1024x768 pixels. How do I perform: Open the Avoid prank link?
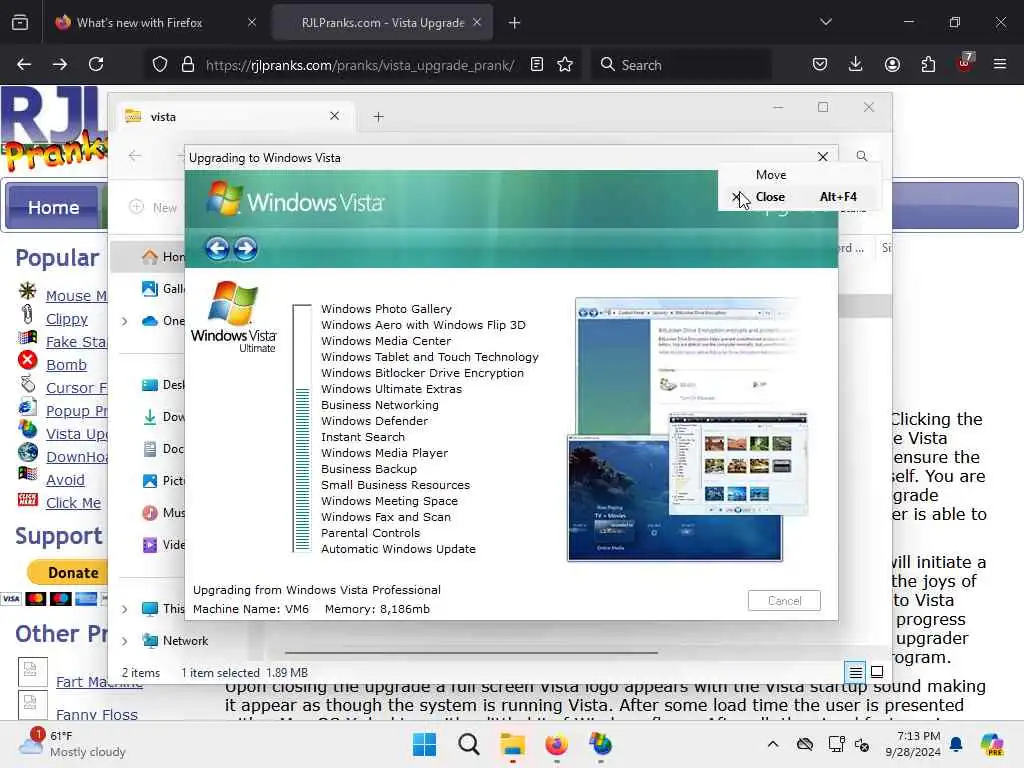coord(65,479)
